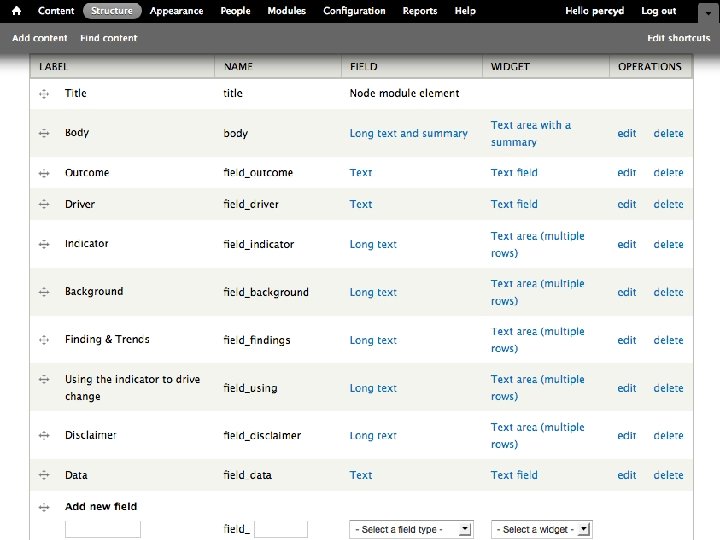This screenshot has height=540, width=720.
Task: Click the Hello percyd account link
Action: 595,11
